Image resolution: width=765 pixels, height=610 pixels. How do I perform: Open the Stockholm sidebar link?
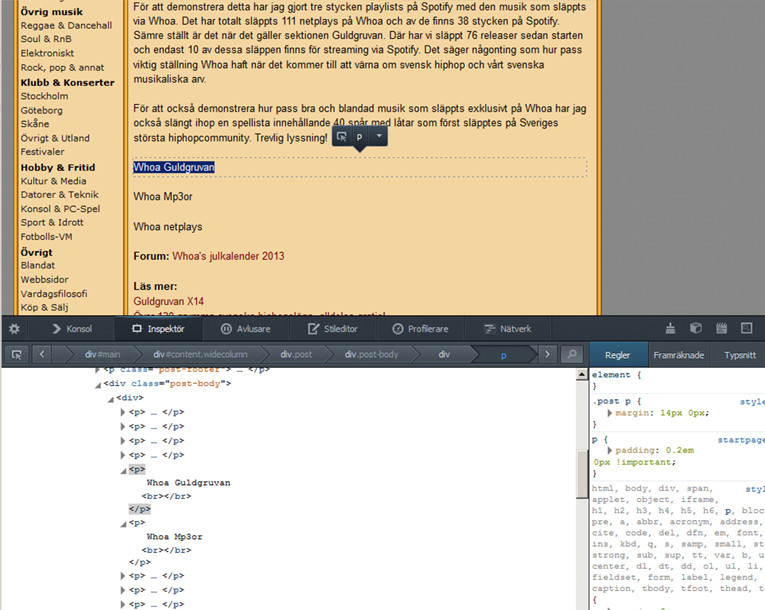44,96
